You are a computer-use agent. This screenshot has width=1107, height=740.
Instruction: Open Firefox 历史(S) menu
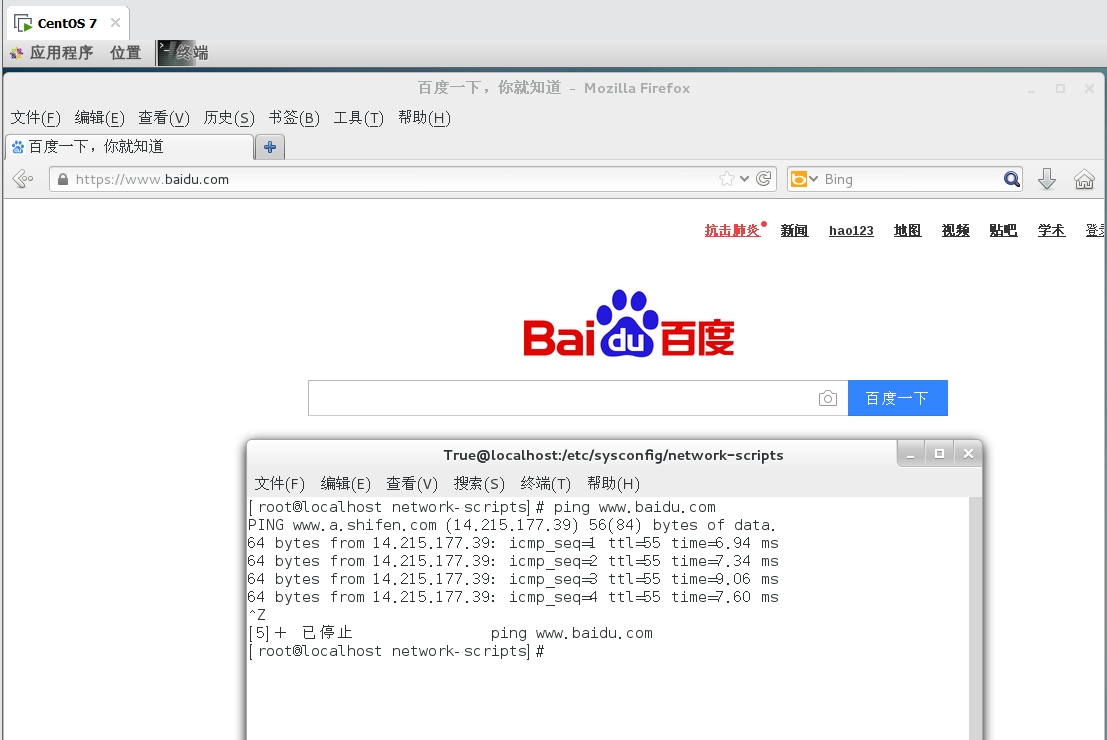coord(229,118)
